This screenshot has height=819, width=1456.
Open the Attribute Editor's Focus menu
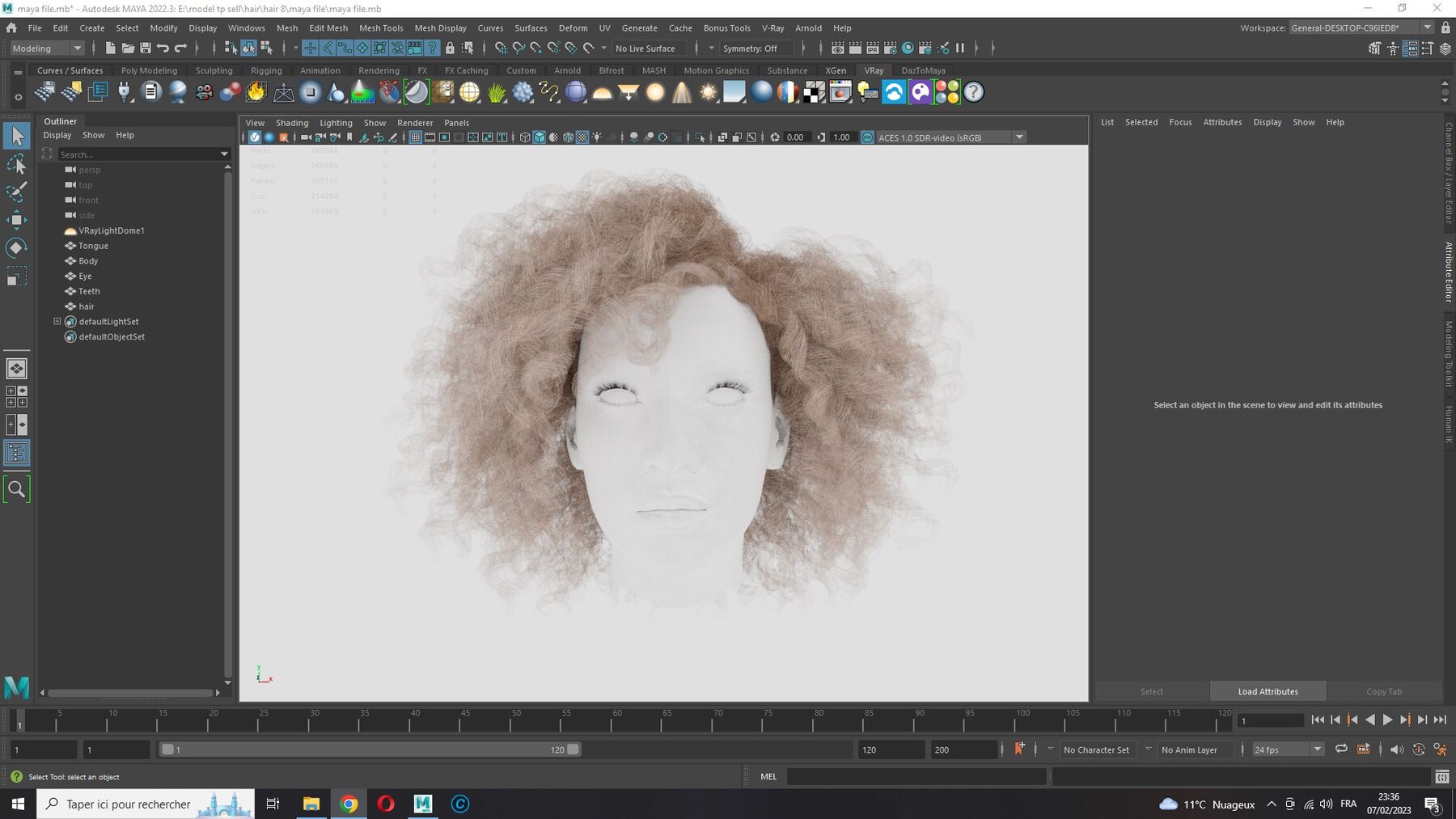[x=1180, y=122]
